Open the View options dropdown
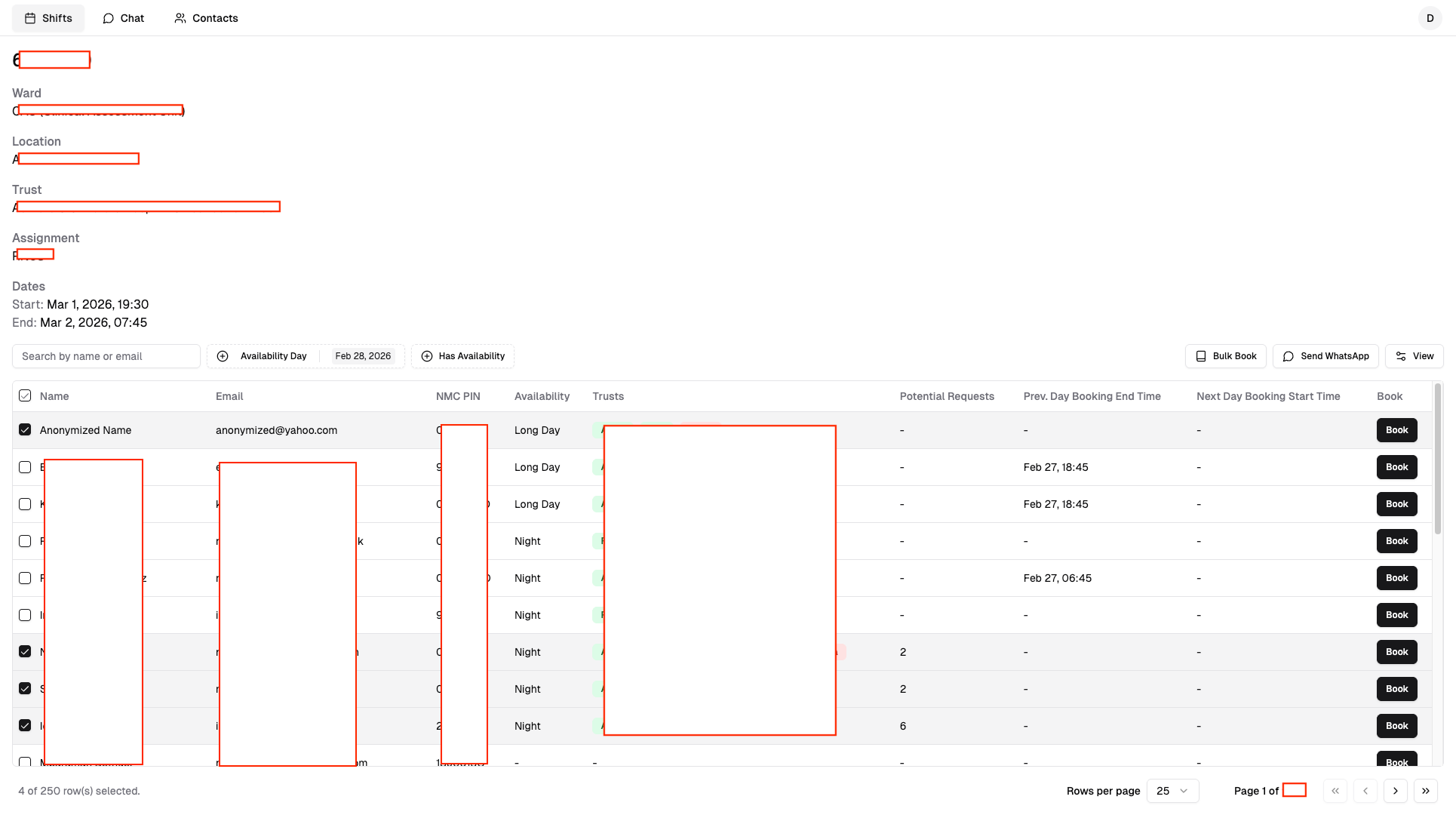The height and width of the screenshot is (815, 1456). [x=1415, y=356]
